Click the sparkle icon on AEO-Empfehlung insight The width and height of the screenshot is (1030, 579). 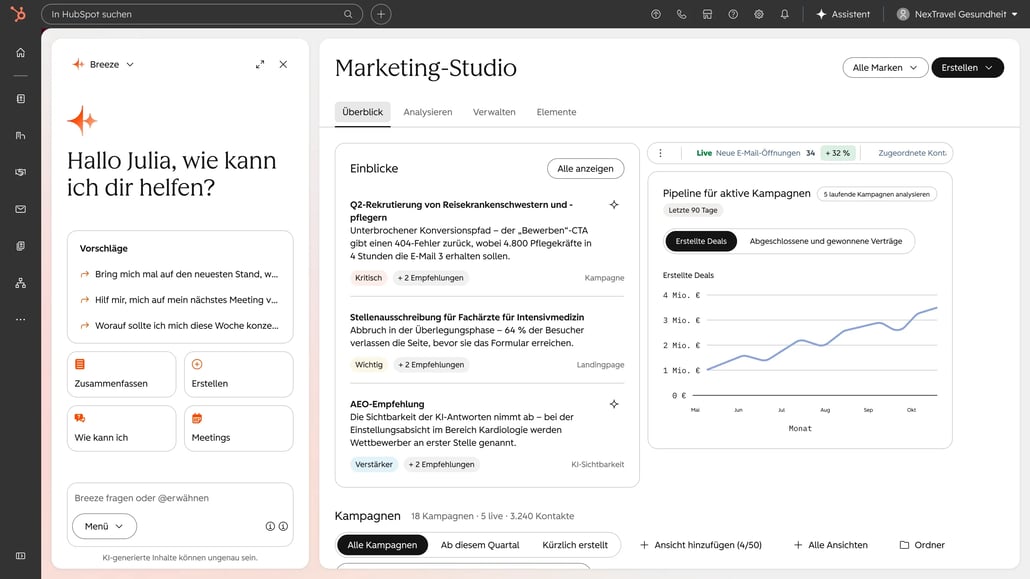[614, 404]
